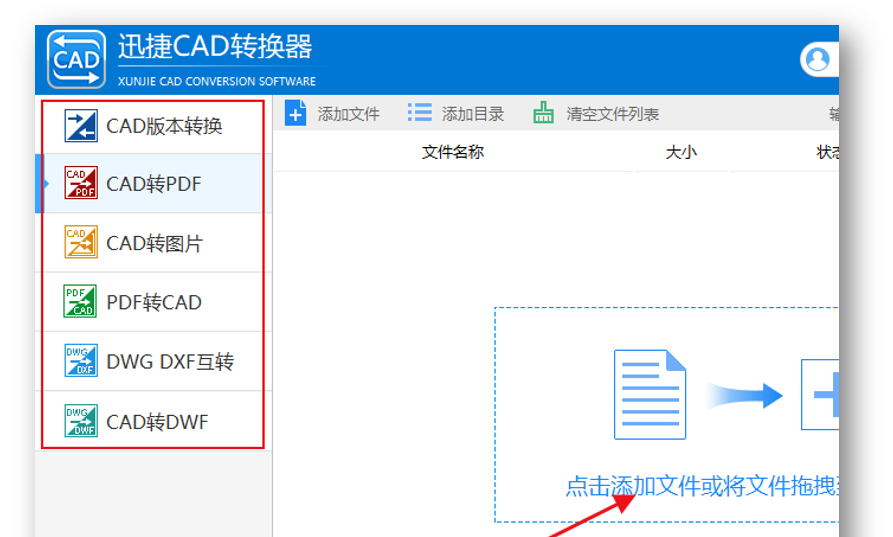This screenshot has height=537, width=893.
Task: Click the orange CAD转图片 sidebar icon
Action: click(x=81, y=242)
